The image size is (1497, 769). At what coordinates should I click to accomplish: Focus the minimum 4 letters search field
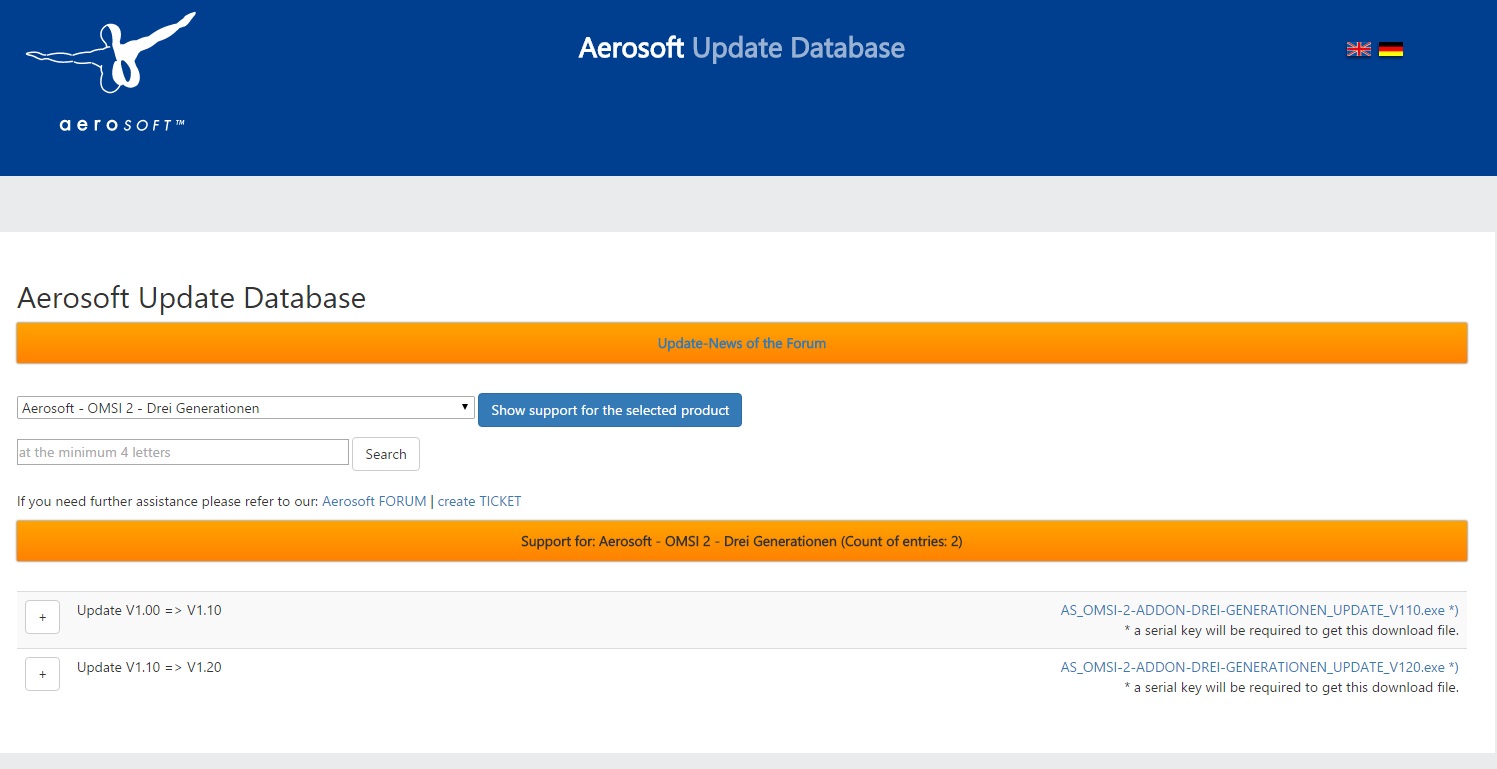click(x=183, y=452)
